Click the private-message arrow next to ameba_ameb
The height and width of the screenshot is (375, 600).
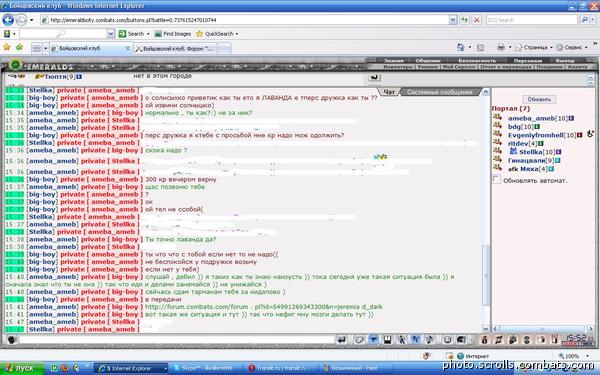coord(497,117)
